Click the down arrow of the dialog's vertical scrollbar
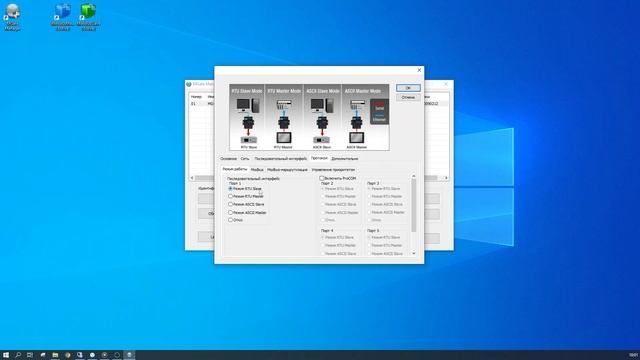The height and width of the screenshot is (360, 640). click(x=413, y=253)
